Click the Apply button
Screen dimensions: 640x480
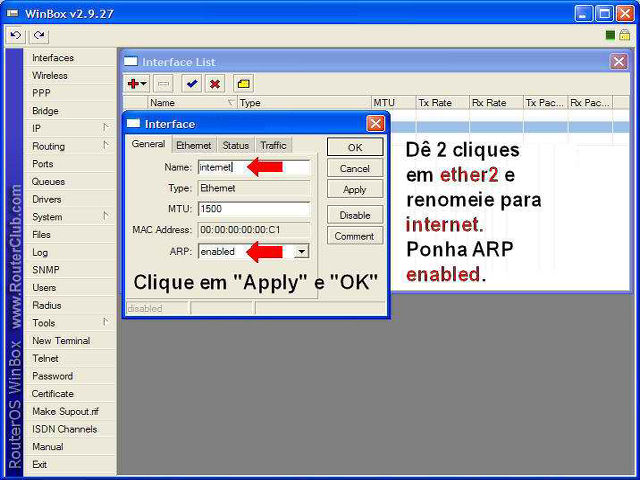[355, 189]
